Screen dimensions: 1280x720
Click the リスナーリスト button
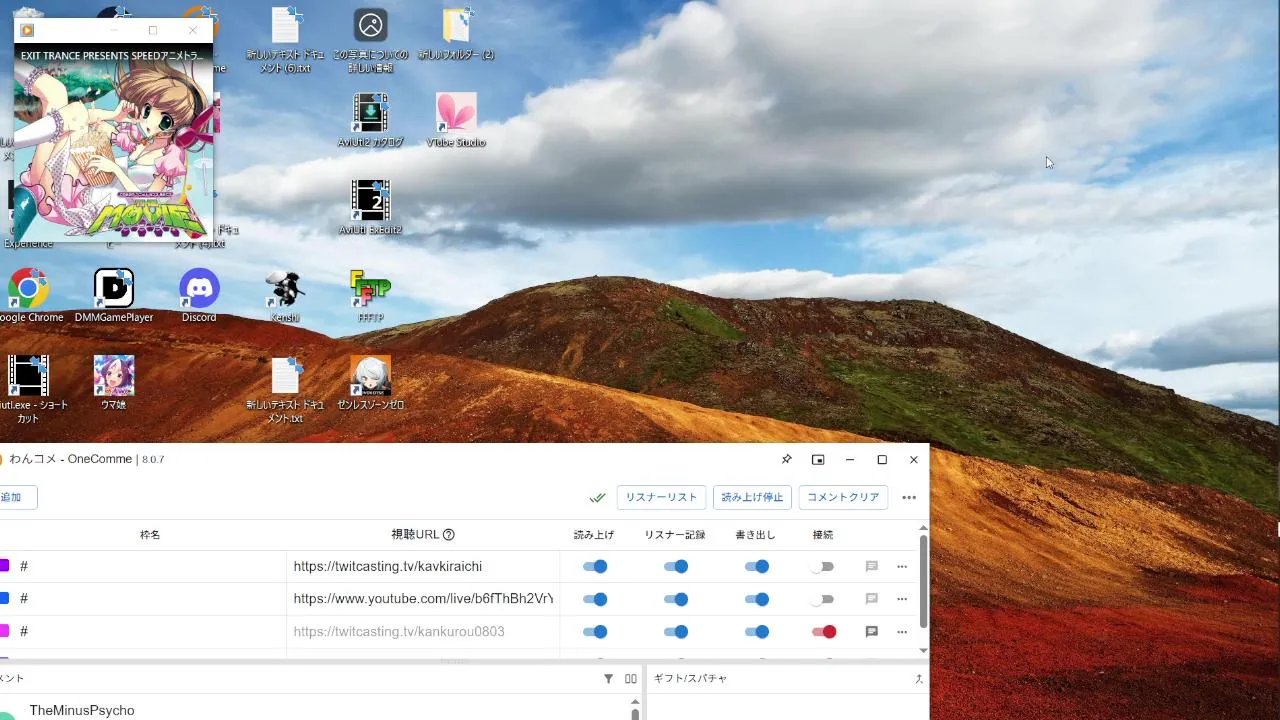click(x=661, y=497)
